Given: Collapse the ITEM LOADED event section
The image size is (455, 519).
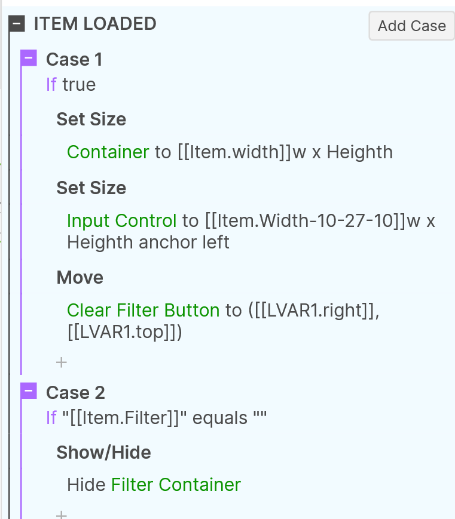Looking at the screenshot, I should (17, 24).
